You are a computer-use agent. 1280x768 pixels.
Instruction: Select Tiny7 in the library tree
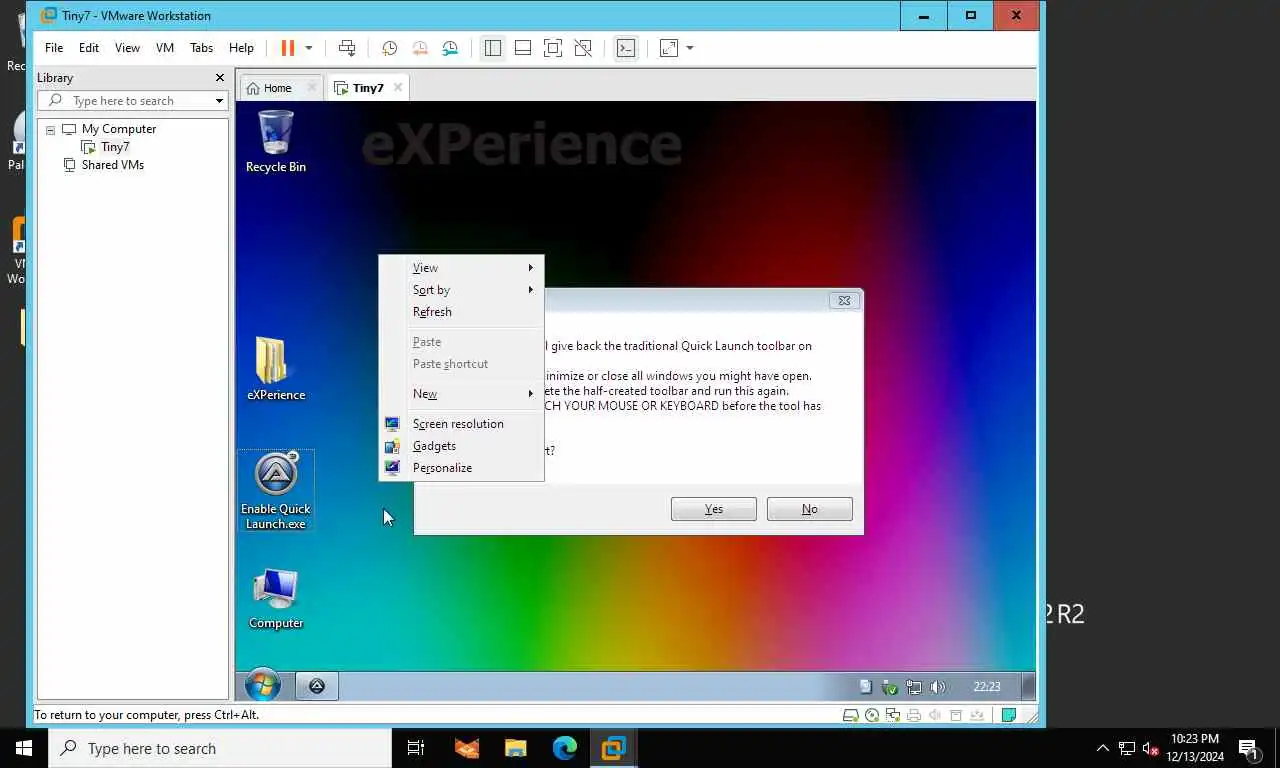[115, 147]
